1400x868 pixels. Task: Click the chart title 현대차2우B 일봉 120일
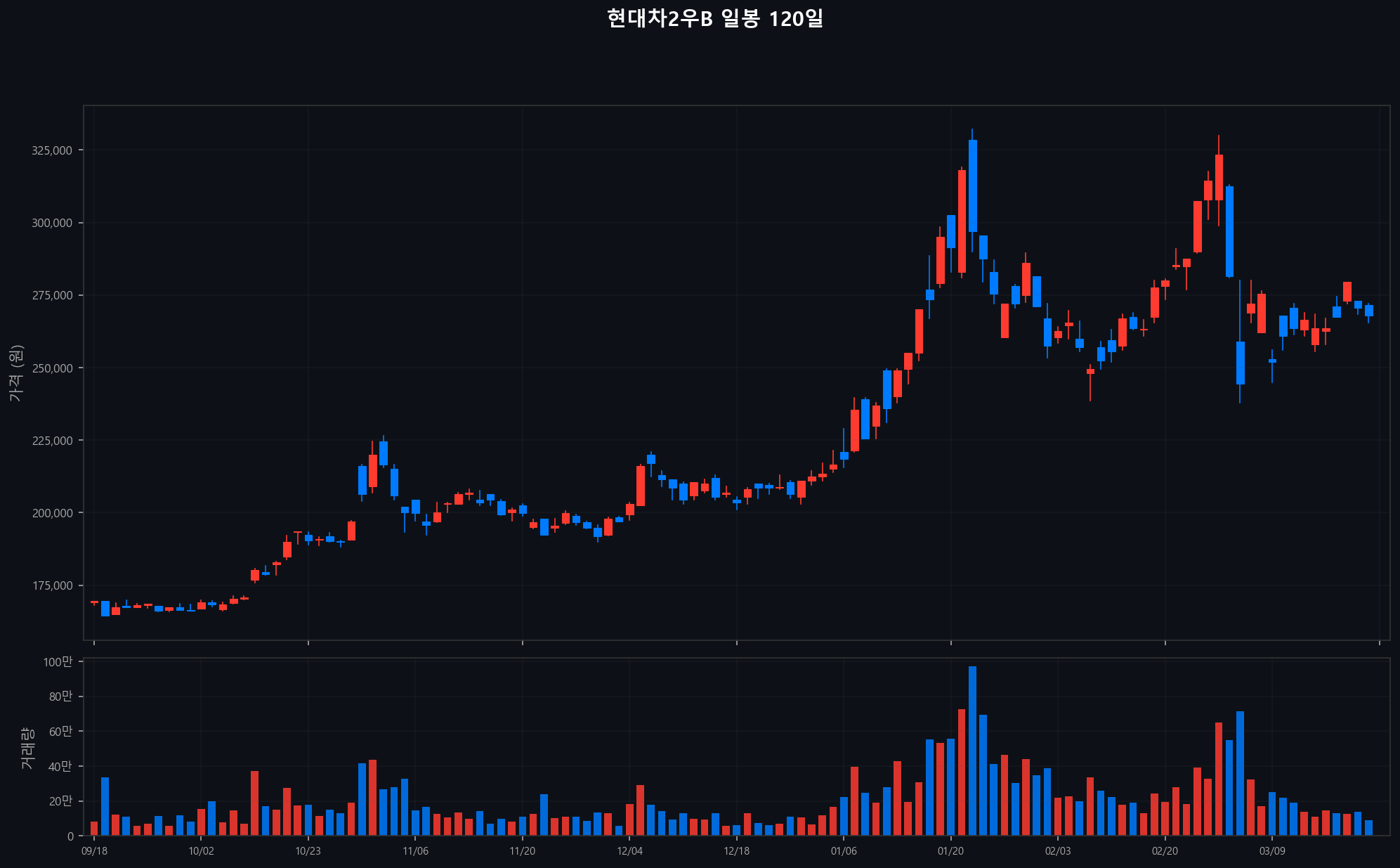714,19
